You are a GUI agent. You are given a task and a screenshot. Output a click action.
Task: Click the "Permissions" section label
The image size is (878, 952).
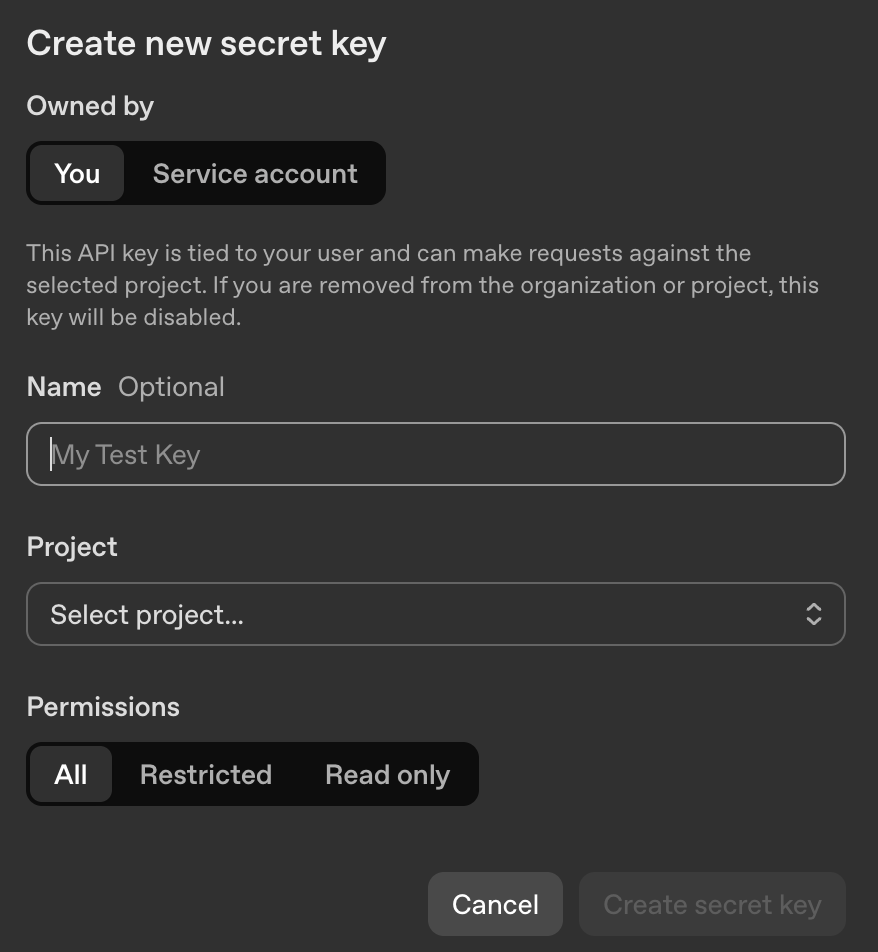103,707
